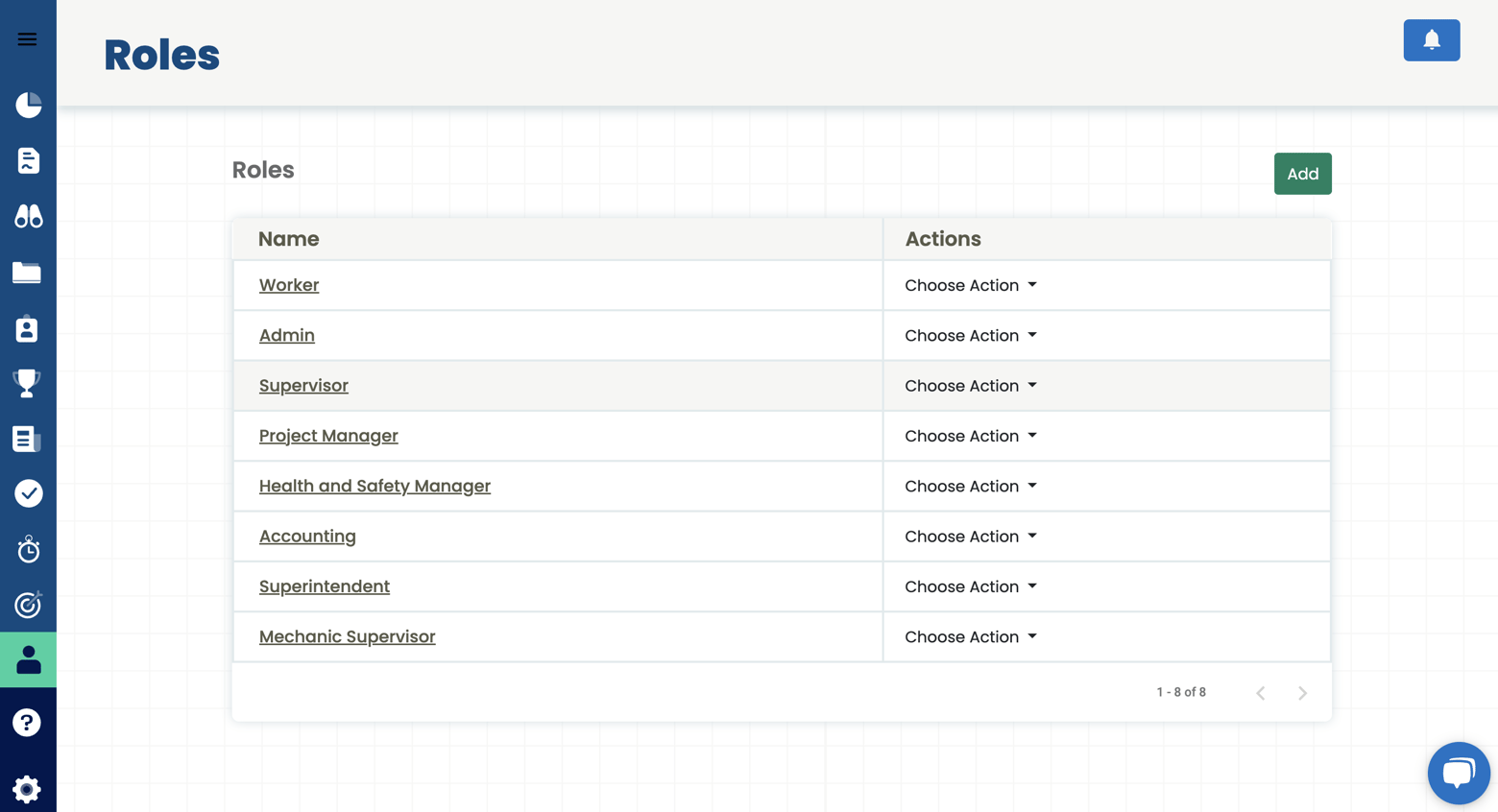Open the folder icon in sidebar
The height and width of the screenshot is (812, 1498).
[x=27, y=273]
